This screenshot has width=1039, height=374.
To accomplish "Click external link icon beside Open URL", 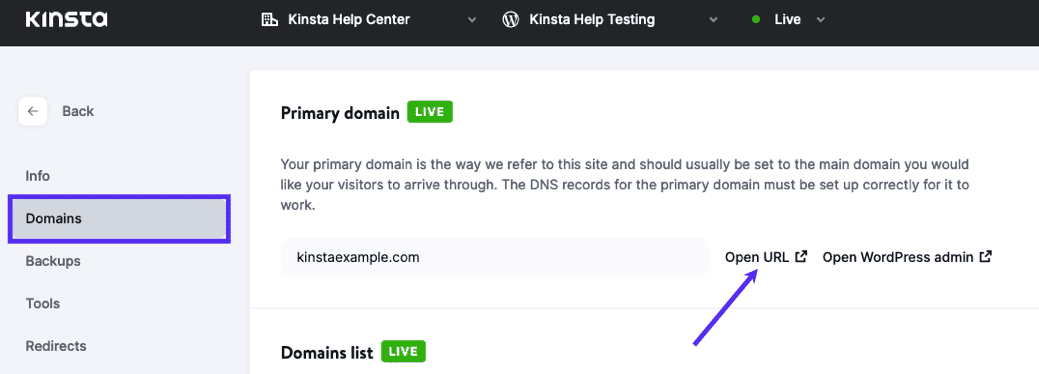I will (801, 257).
